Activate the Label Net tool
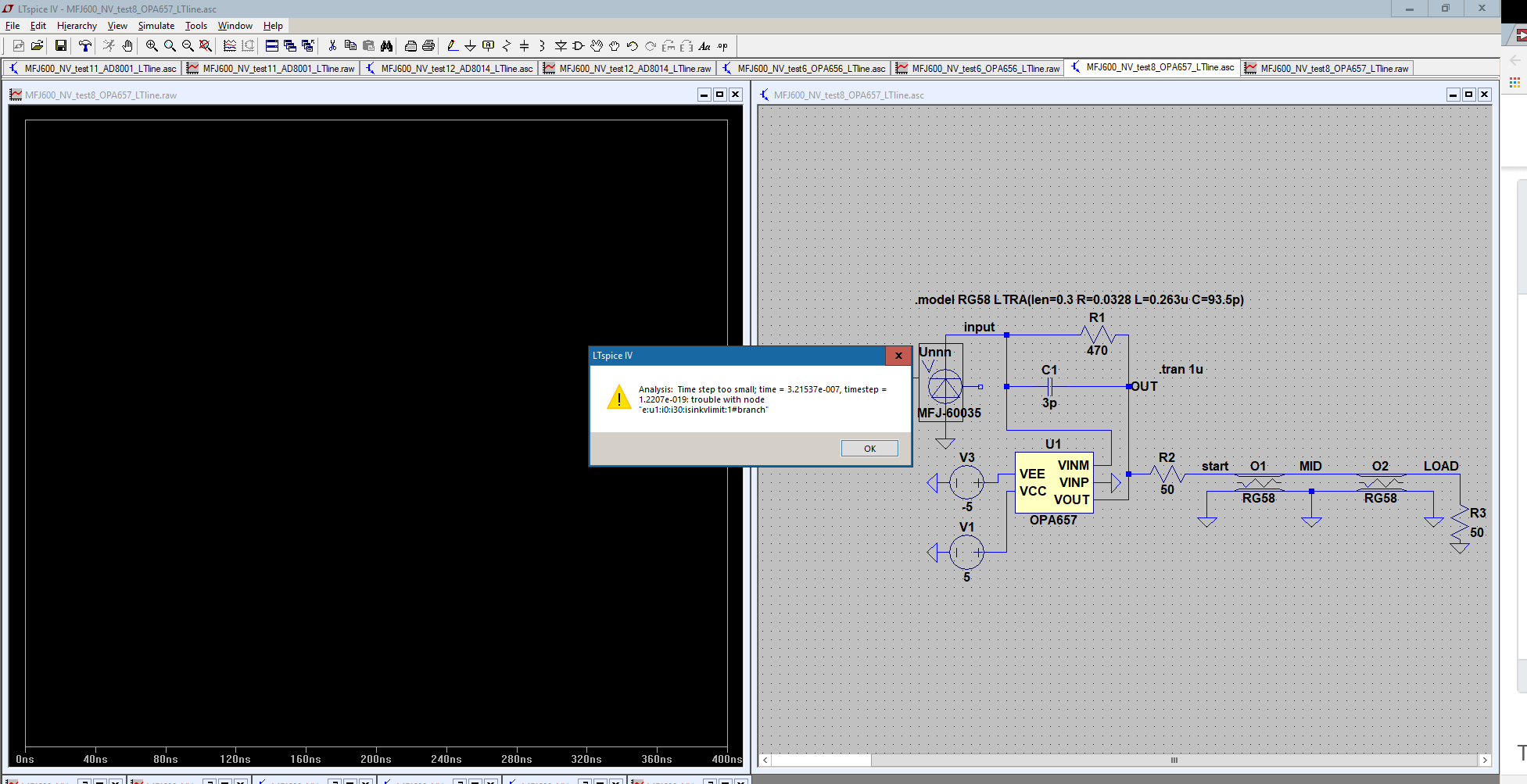 488,45
